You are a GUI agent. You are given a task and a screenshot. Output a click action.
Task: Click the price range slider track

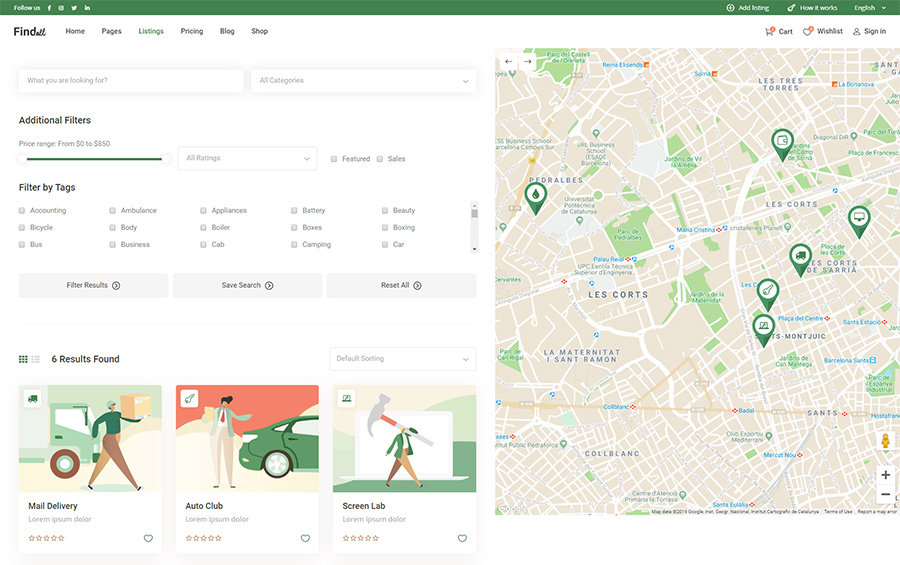pyautogui.click(x=95, y=158)
